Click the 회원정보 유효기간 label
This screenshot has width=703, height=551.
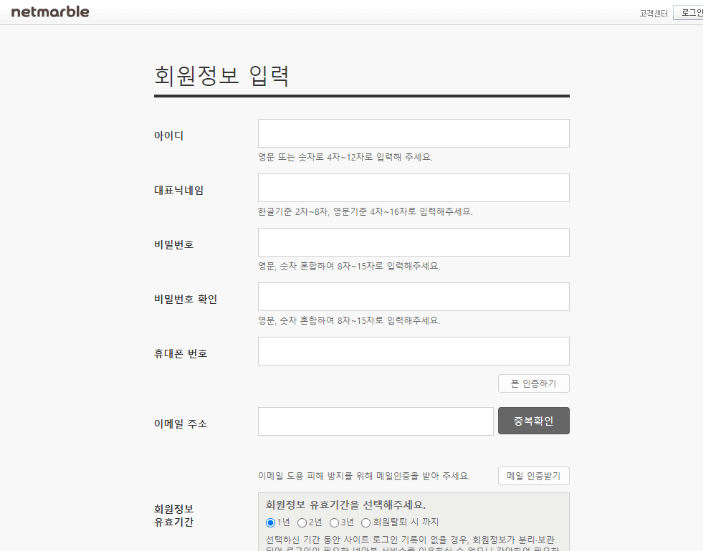(174, 516)
